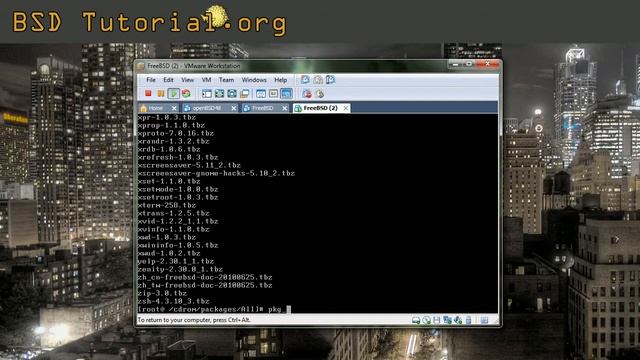Click the Revert to Snapshot icon

tap(318, 80)
